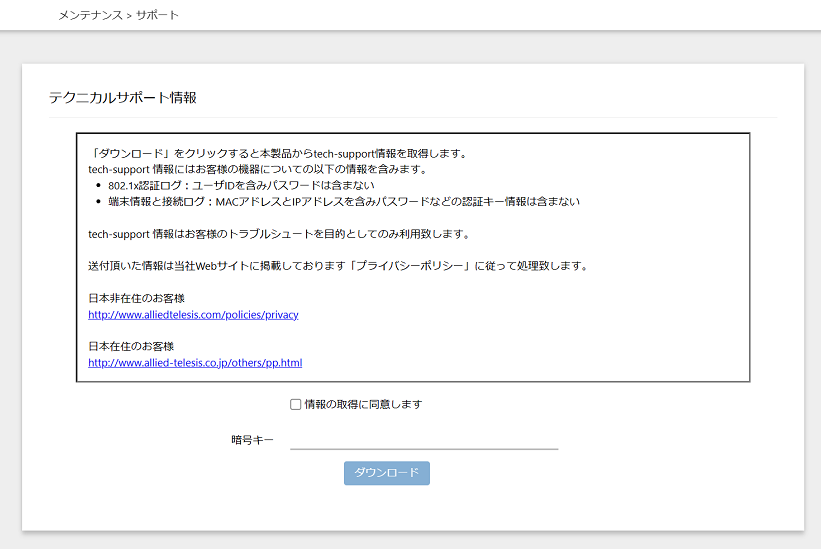Click the sentence mentioning プライバシーポリシー
The height and width of the screenshot is (549, 821).
tap(337, 266)
